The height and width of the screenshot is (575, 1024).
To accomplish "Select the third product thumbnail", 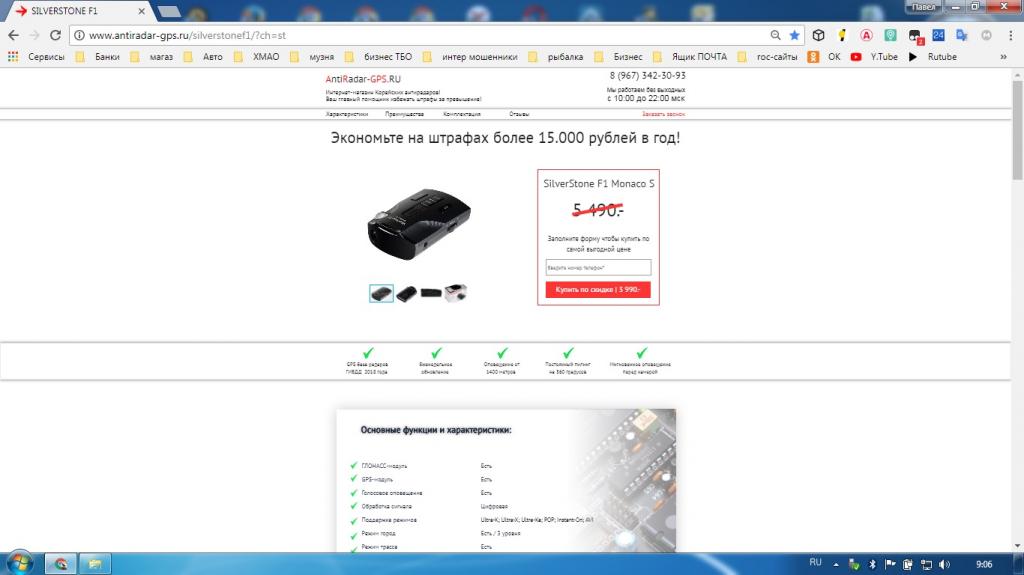I will coord(431,293).
